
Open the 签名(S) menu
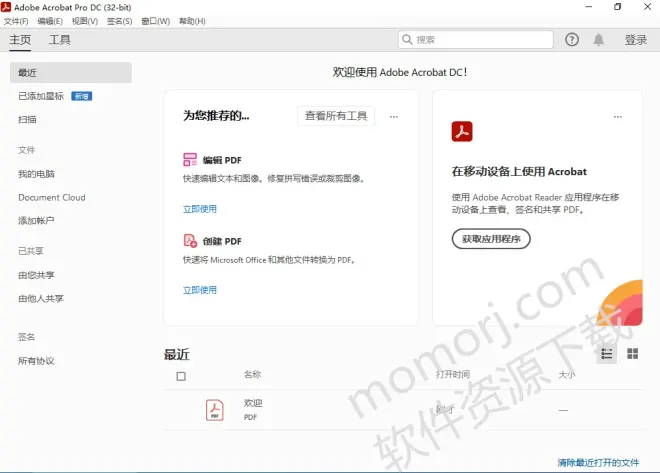120,21
